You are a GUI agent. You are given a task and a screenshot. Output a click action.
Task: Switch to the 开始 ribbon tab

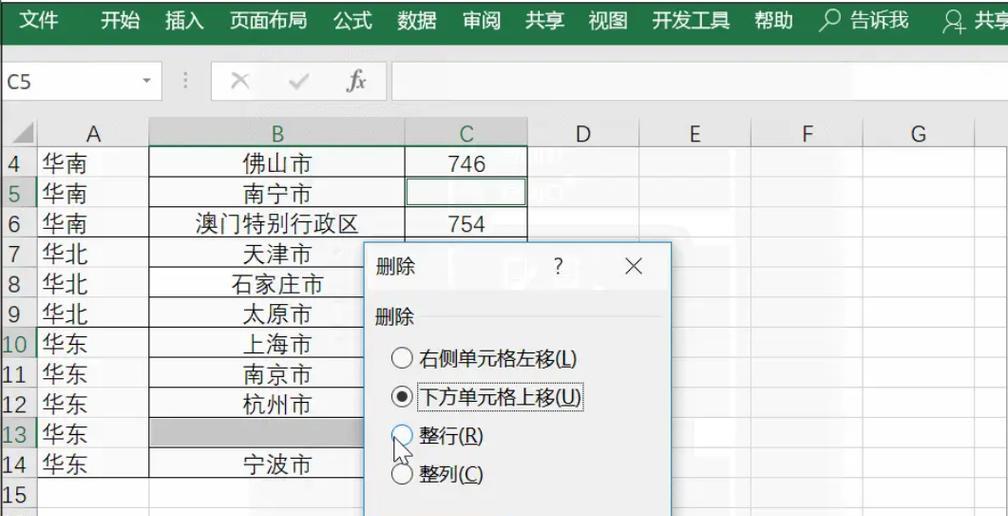[120, 21]
